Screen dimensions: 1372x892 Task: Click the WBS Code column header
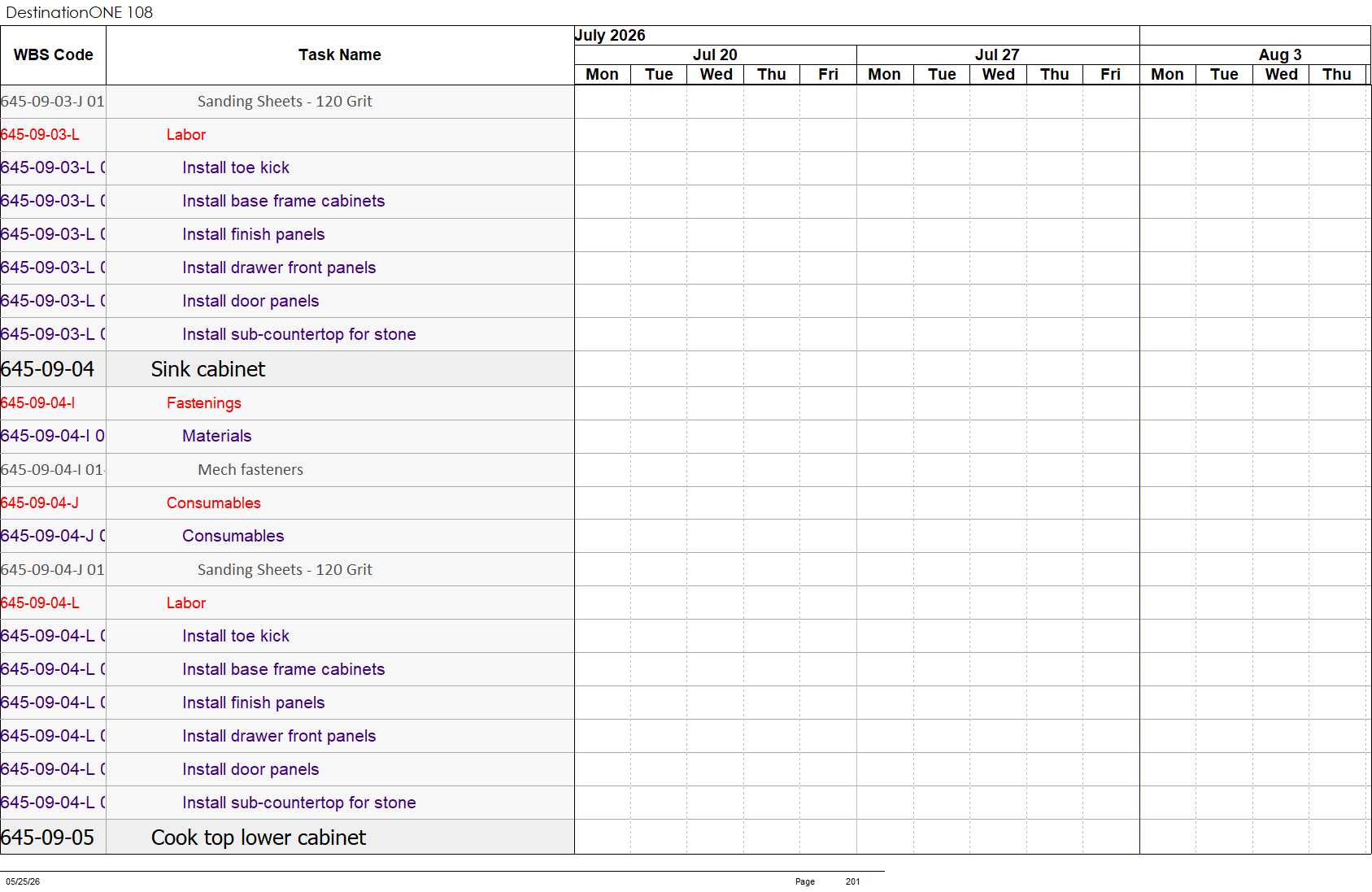pyautogui.click(x=53, y=55)
